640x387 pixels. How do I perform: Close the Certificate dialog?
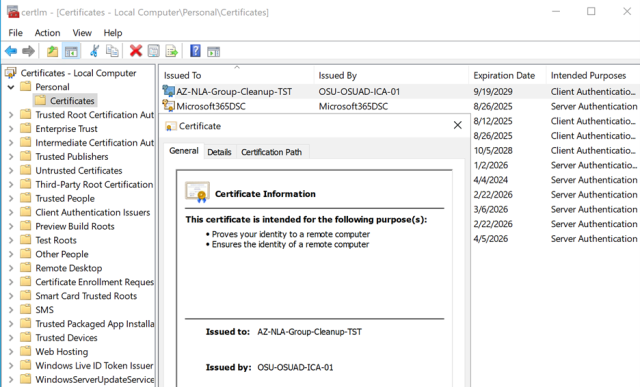pyautogui.click(x=458, y=125)
